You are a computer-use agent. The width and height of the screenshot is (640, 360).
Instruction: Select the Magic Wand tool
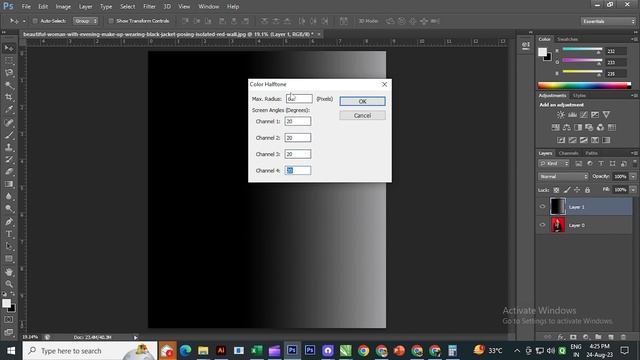9,85
